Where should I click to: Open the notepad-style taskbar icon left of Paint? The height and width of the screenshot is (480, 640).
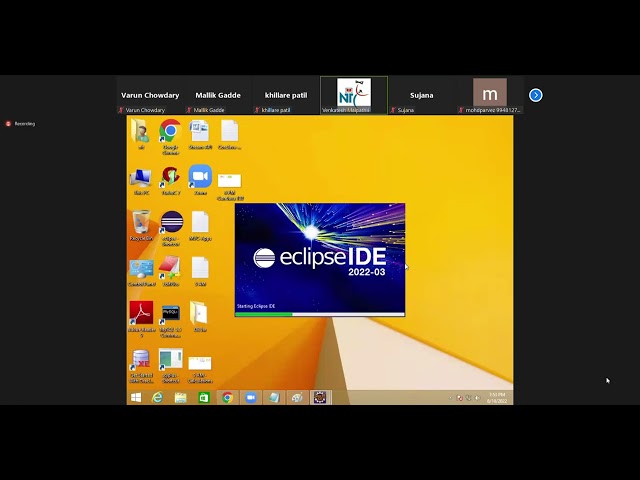click(x=274, y=397)
